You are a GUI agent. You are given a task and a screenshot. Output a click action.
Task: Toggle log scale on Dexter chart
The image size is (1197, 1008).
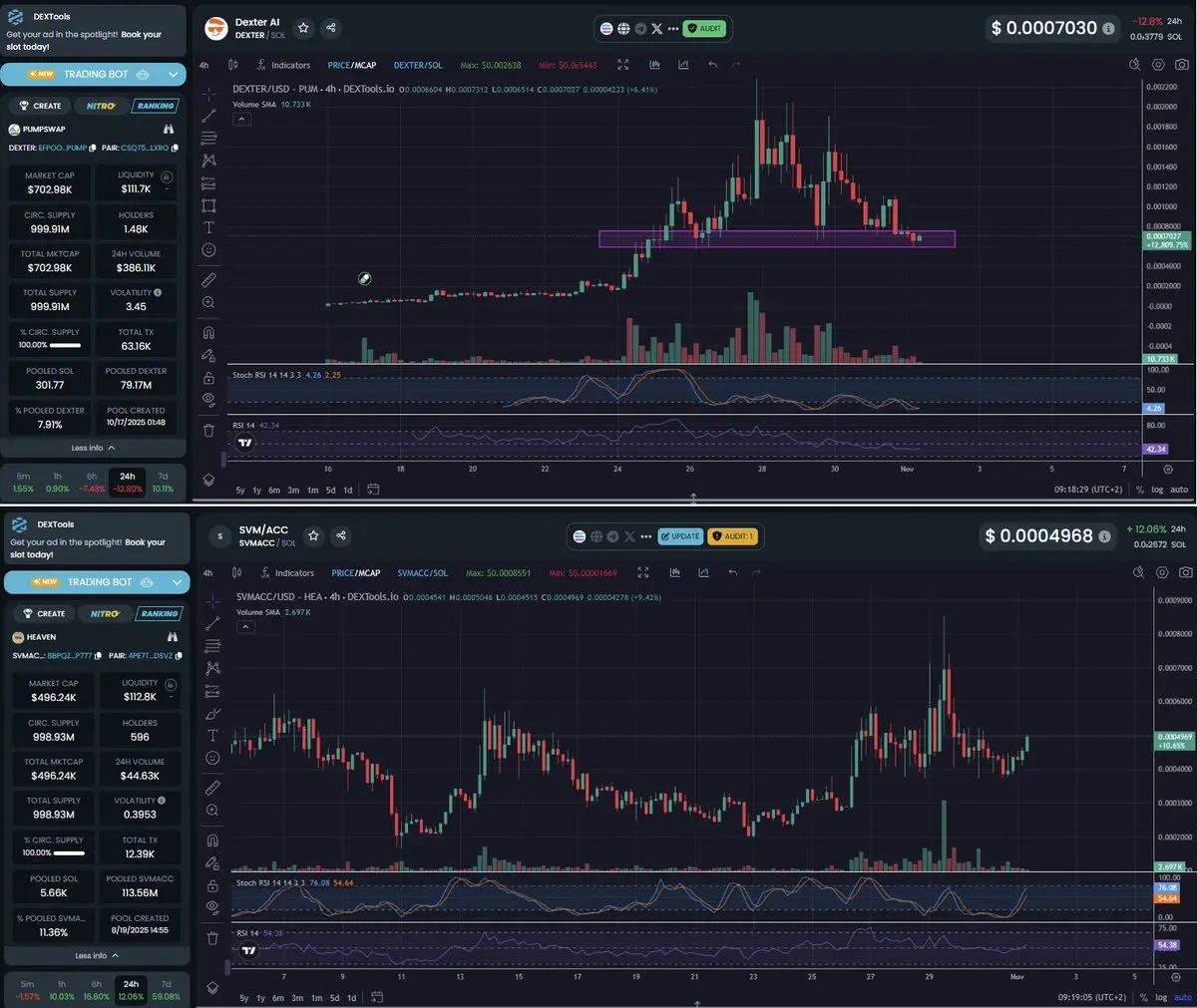[x=1157, y=490]
